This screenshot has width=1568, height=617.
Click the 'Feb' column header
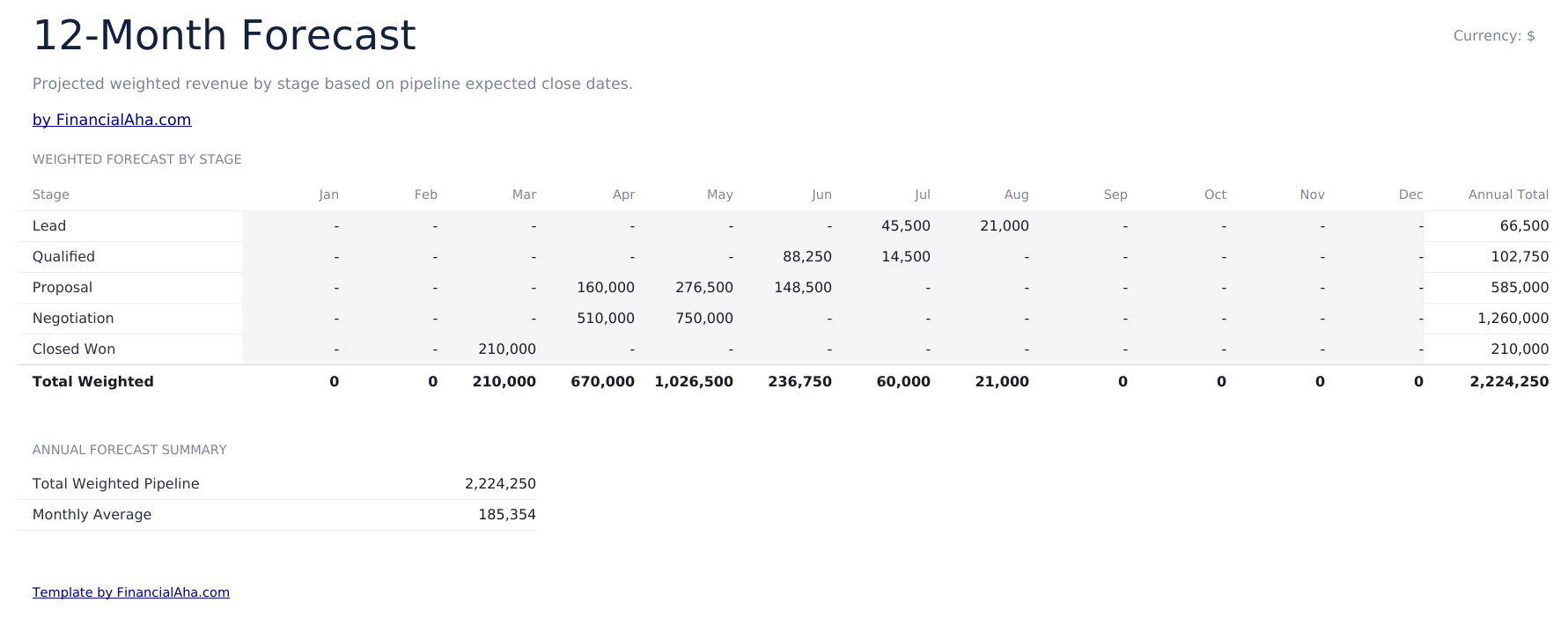(426, 195)
